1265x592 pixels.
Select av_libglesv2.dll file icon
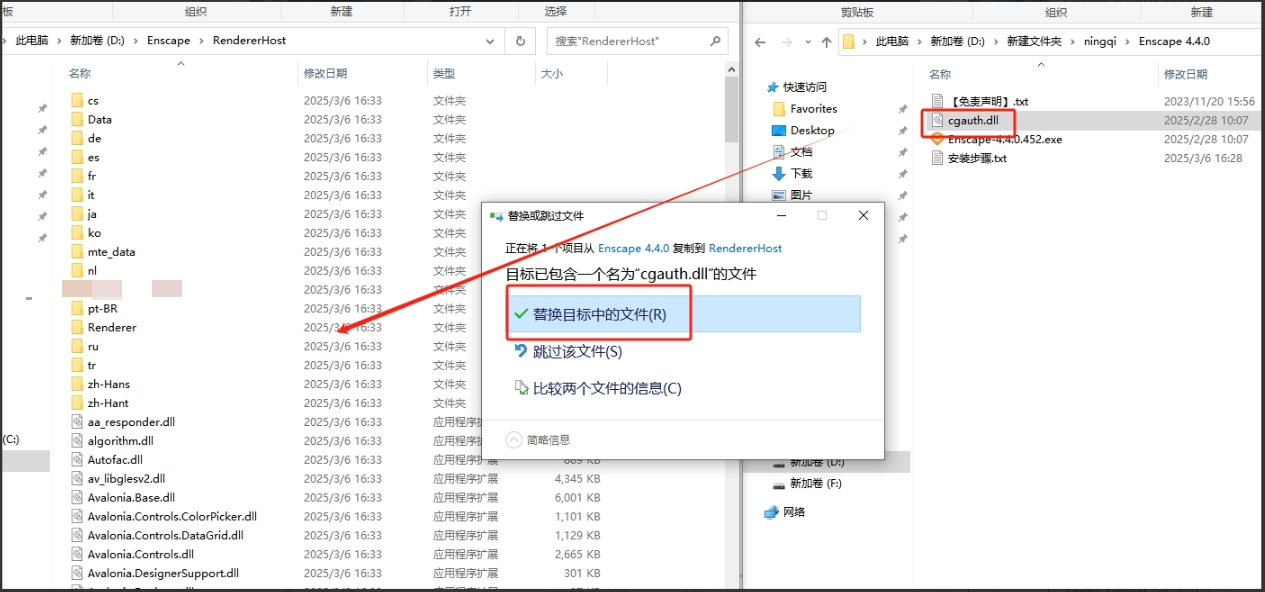[77, 479]
